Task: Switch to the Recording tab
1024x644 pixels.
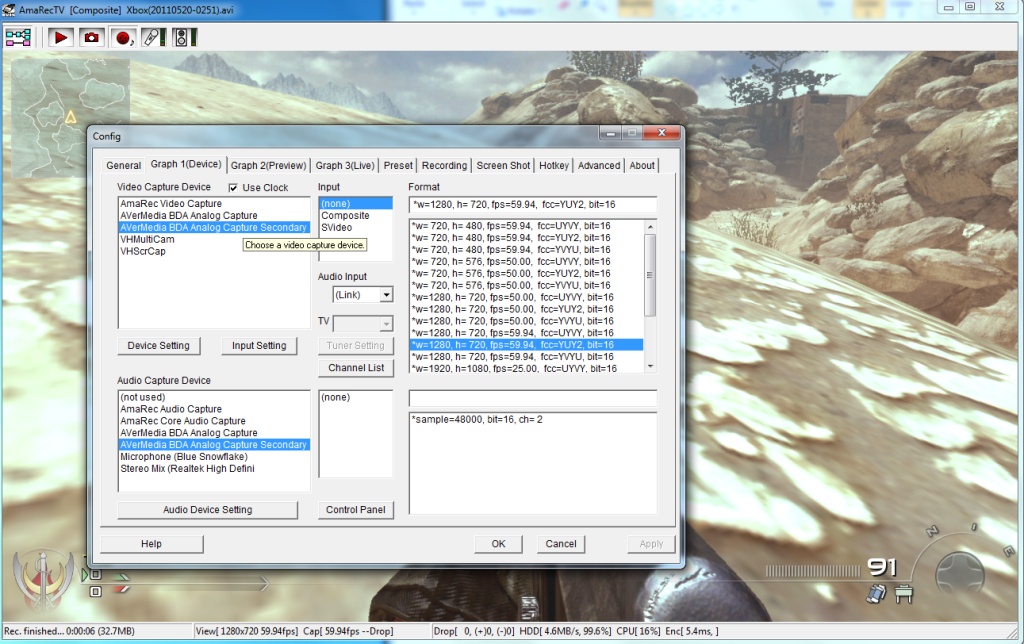Action: [445, 166]
